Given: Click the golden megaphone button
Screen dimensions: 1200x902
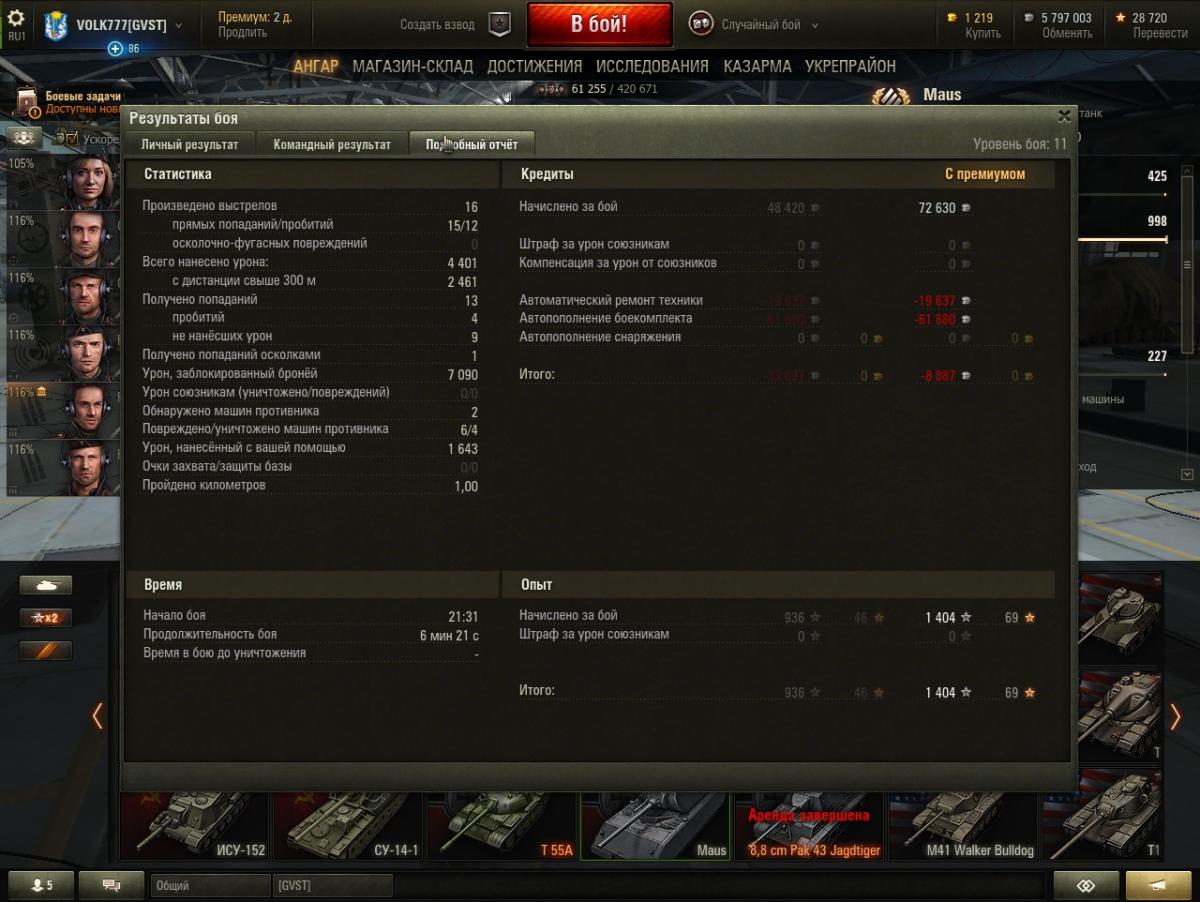Looking at the screenshot, I should coord(1158,886).
